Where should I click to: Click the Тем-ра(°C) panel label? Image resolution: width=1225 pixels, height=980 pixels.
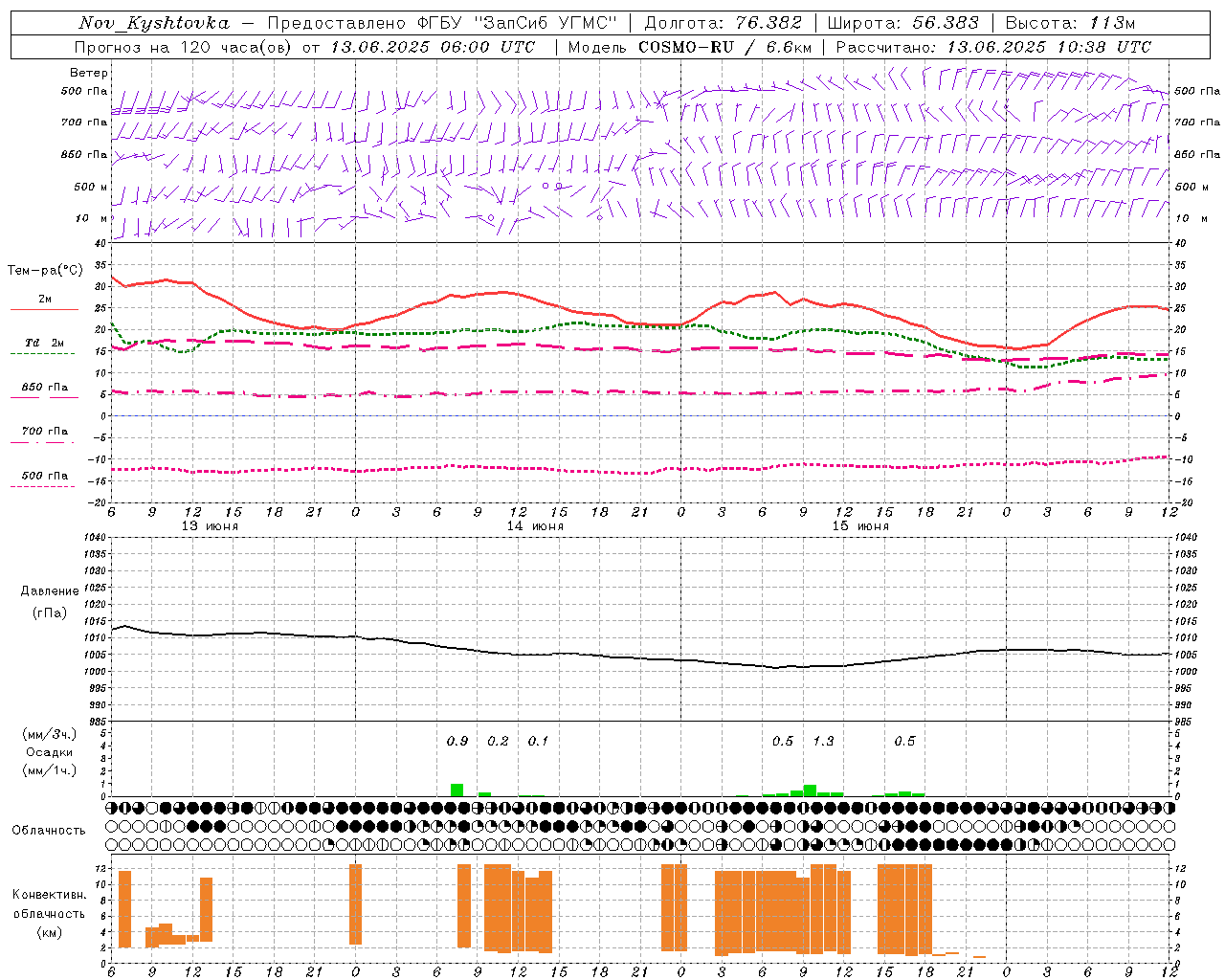[45, 271]
